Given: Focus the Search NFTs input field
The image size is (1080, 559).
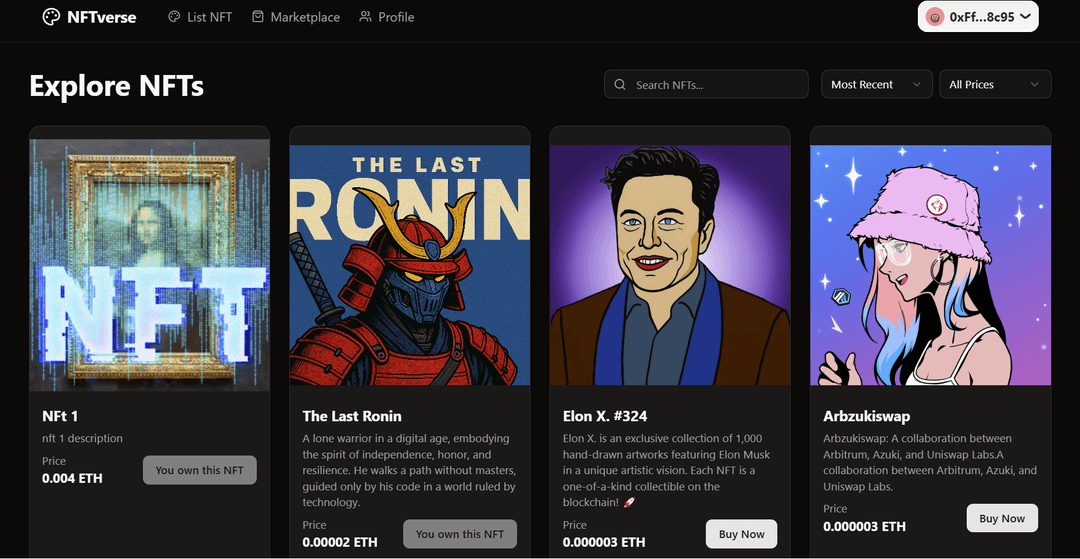Looking at the screenshot, I should pyautogui.click(x=715, y=85).
